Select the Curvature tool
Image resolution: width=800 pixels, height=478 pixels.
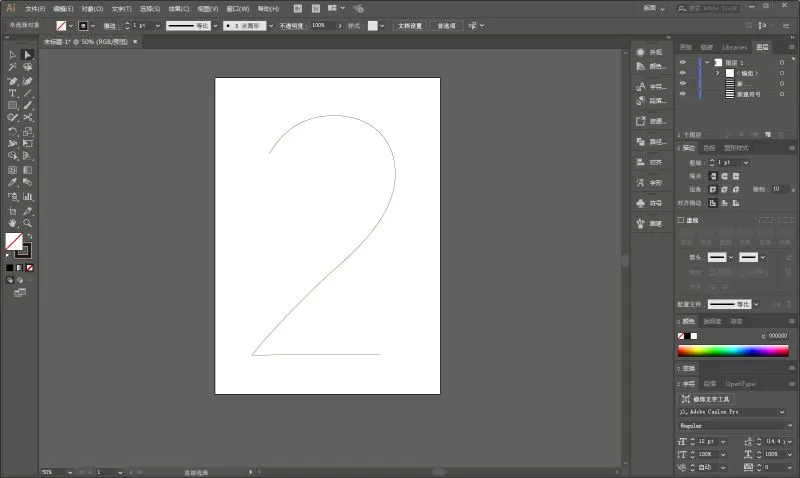(28, 81)
